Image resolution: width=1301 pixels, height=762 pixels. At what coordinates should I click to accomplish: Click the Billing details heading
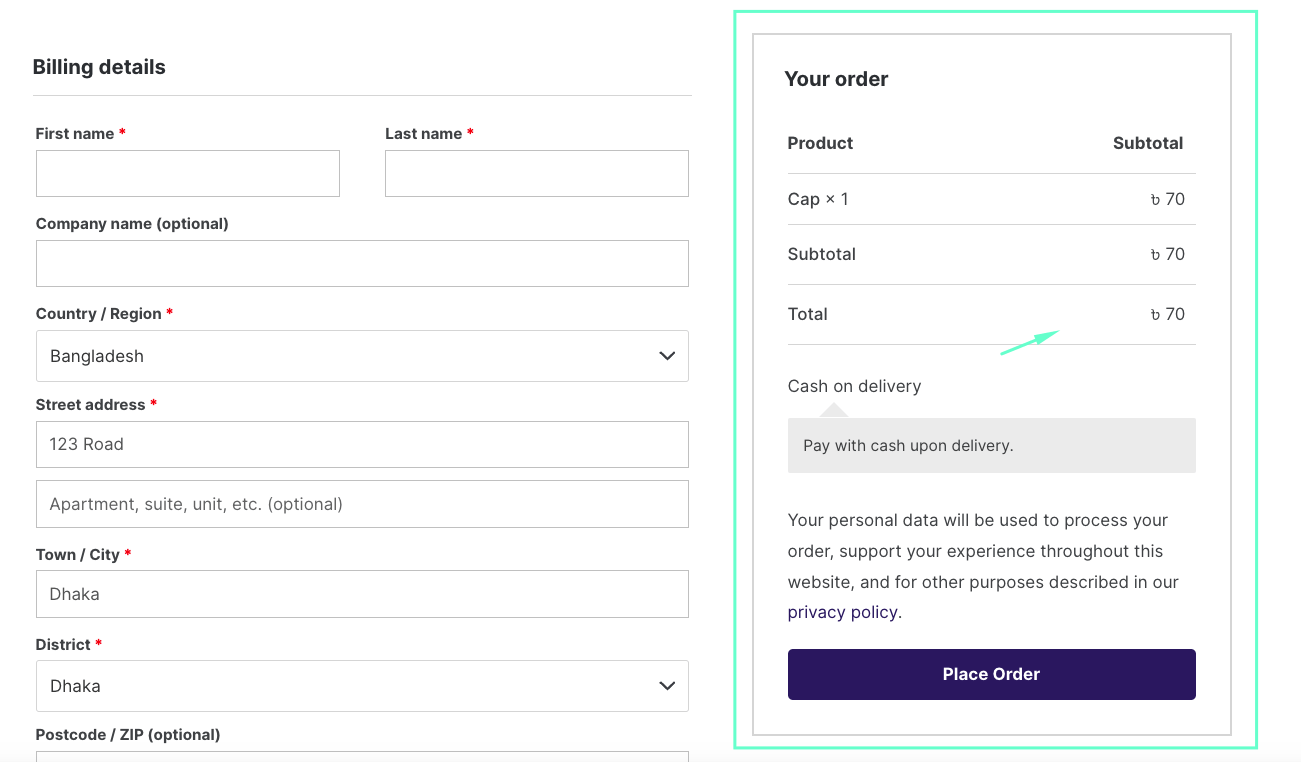tap(99, 66)
